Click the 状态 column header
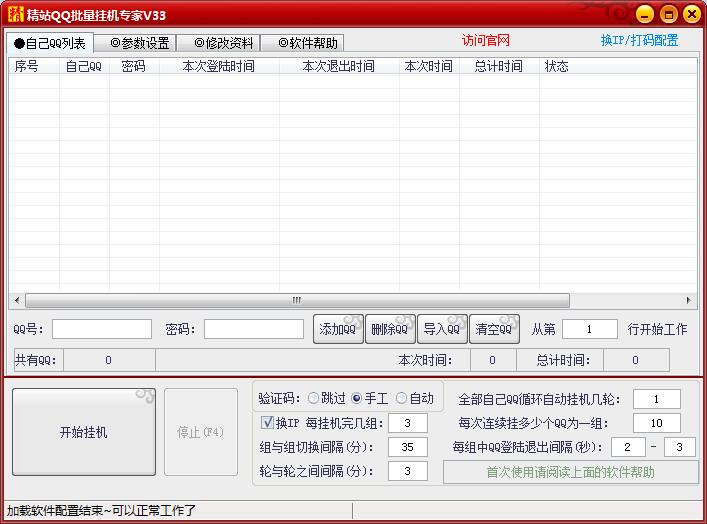Viewport: 707px width, 524px height. 618,67
